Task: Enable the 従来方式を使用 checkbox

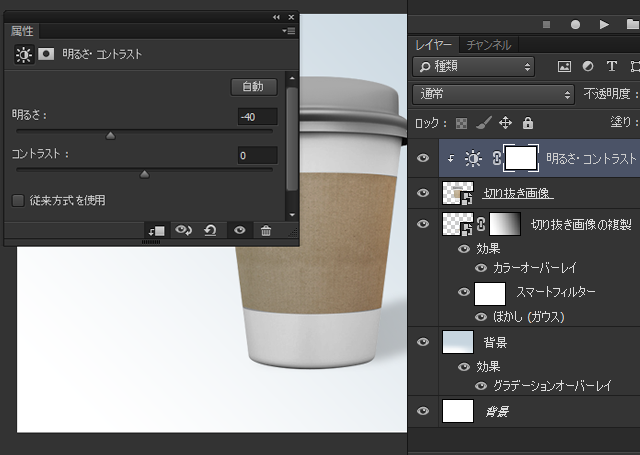Action: click(x=18, y=200)
